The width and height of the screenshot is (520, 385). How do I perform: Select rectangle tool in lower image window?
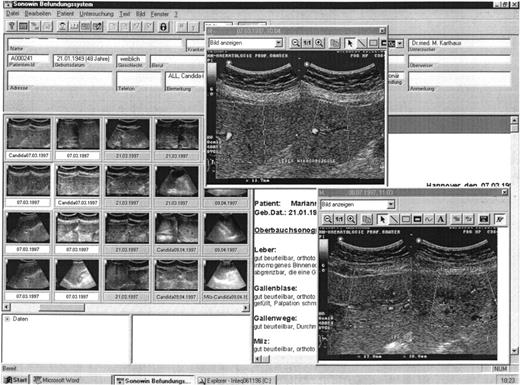click(405, 219)
